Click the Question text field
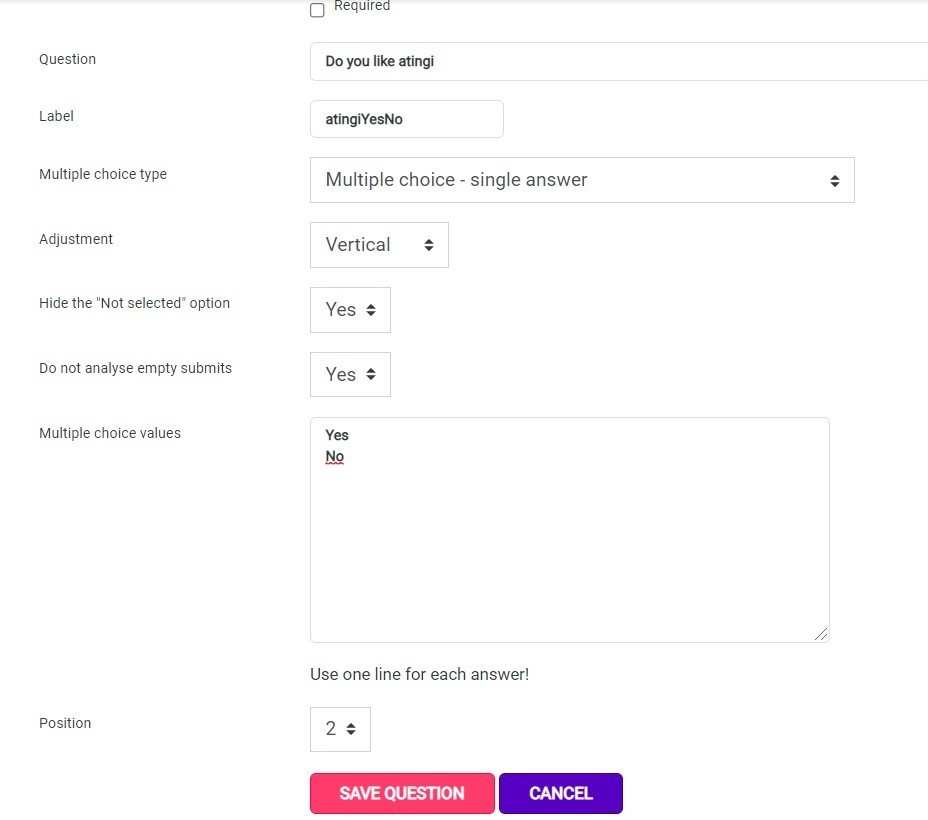This screenshot has width=928, height=820. coord(619,62)
